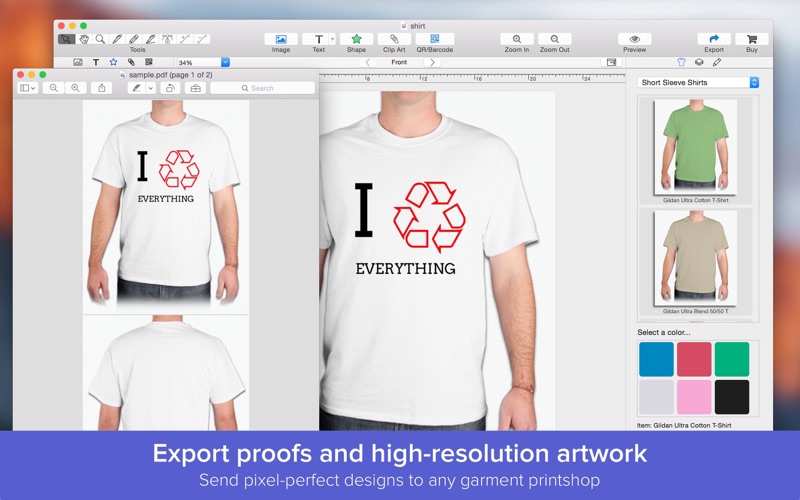Click the Image toolbar button
This screenshot has width=800, height=500.
pyautogui.click(x=281, y=39)
